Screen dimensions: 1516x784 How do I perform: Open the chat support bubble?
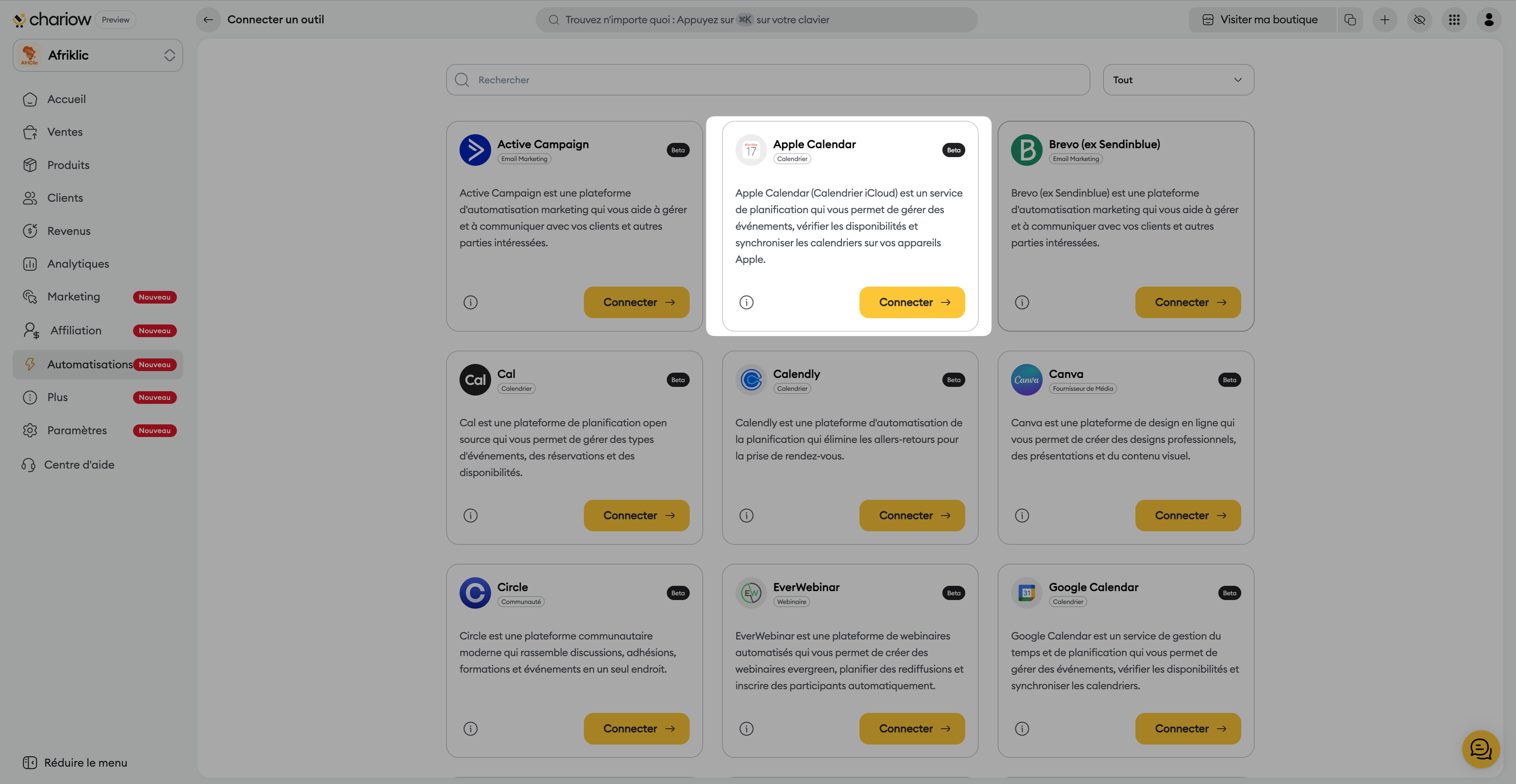point(1481,749)
